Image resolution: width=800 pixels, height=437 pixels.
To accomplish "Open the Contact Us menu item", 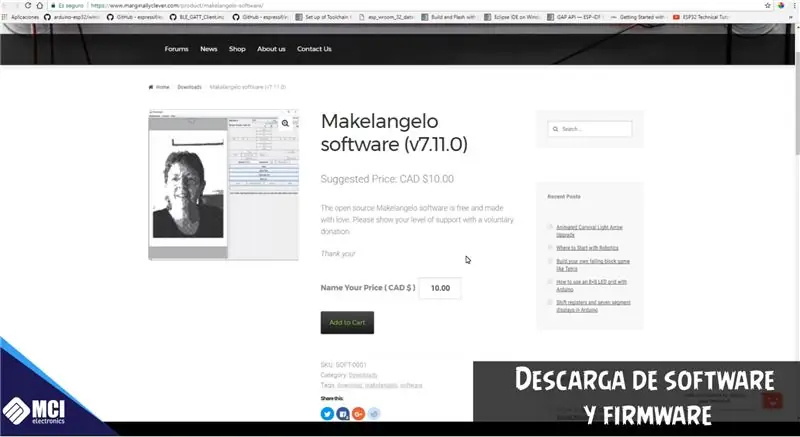I will pyautogui.click(x=314, y=49).
